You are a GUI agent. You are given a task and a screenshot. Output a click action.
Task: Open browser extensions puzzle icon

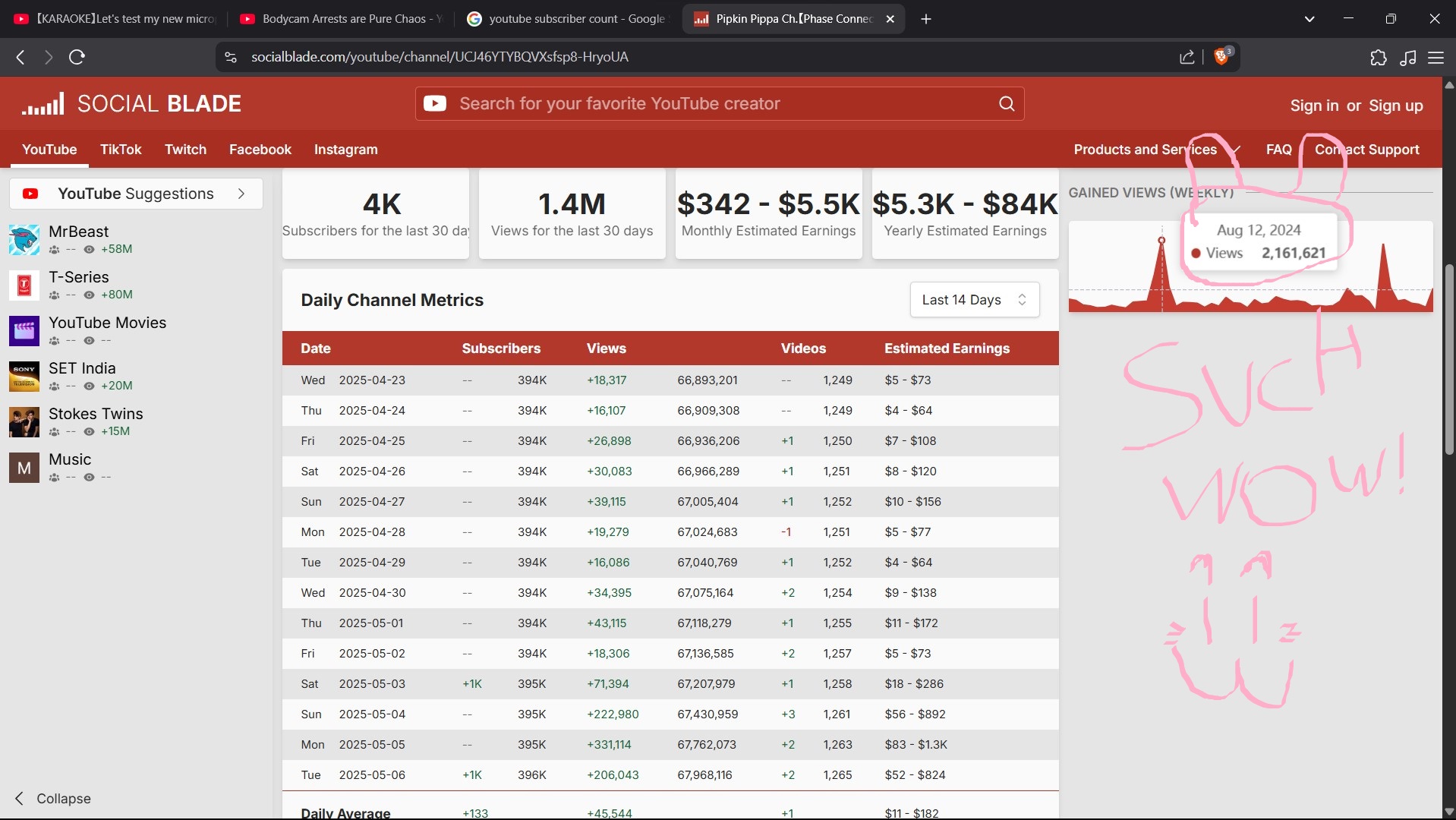pos(1379,57)
